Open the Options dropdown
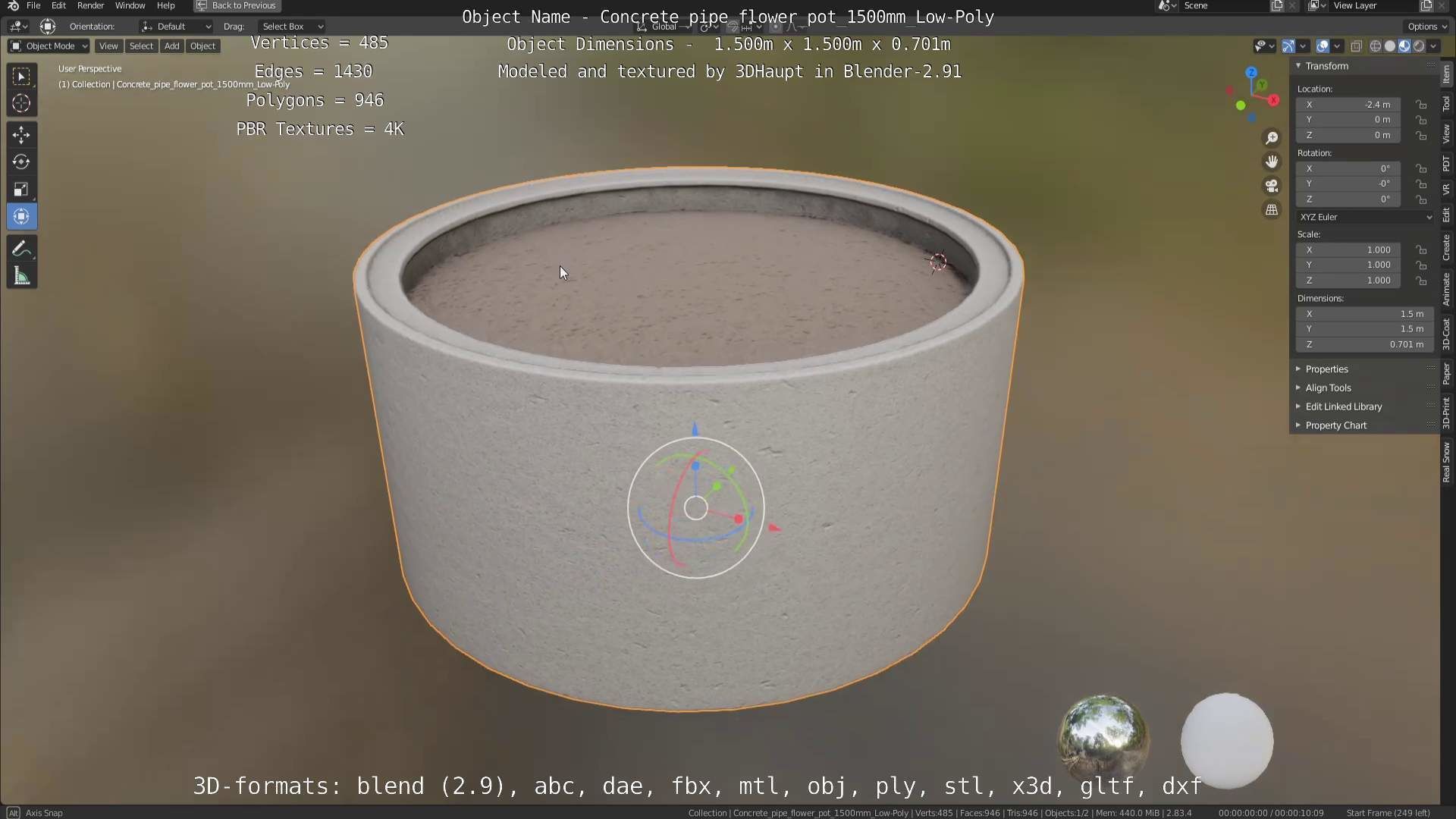The height and width of the screenshot is (819, 1456). coord(1426,27)
